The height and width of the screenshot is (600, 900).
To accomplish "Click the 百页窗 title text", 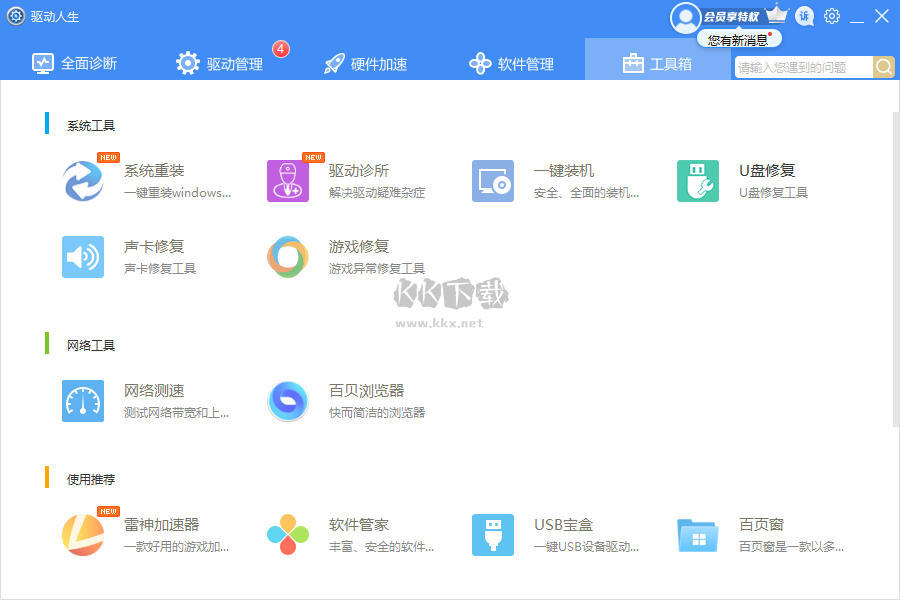I will 761,524.
